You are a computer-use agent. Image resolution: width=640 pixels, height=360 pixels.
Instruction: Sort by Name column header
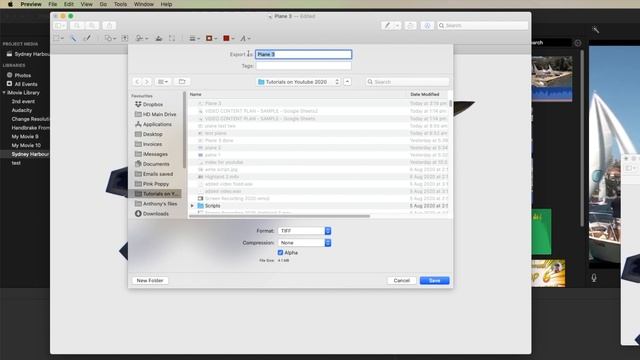tap(196, 94)
